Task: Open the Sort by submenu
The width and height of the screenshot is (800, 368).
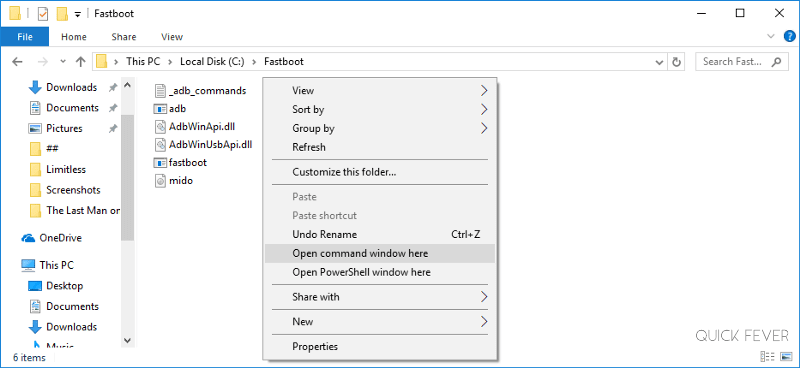Action: [380, 109]
